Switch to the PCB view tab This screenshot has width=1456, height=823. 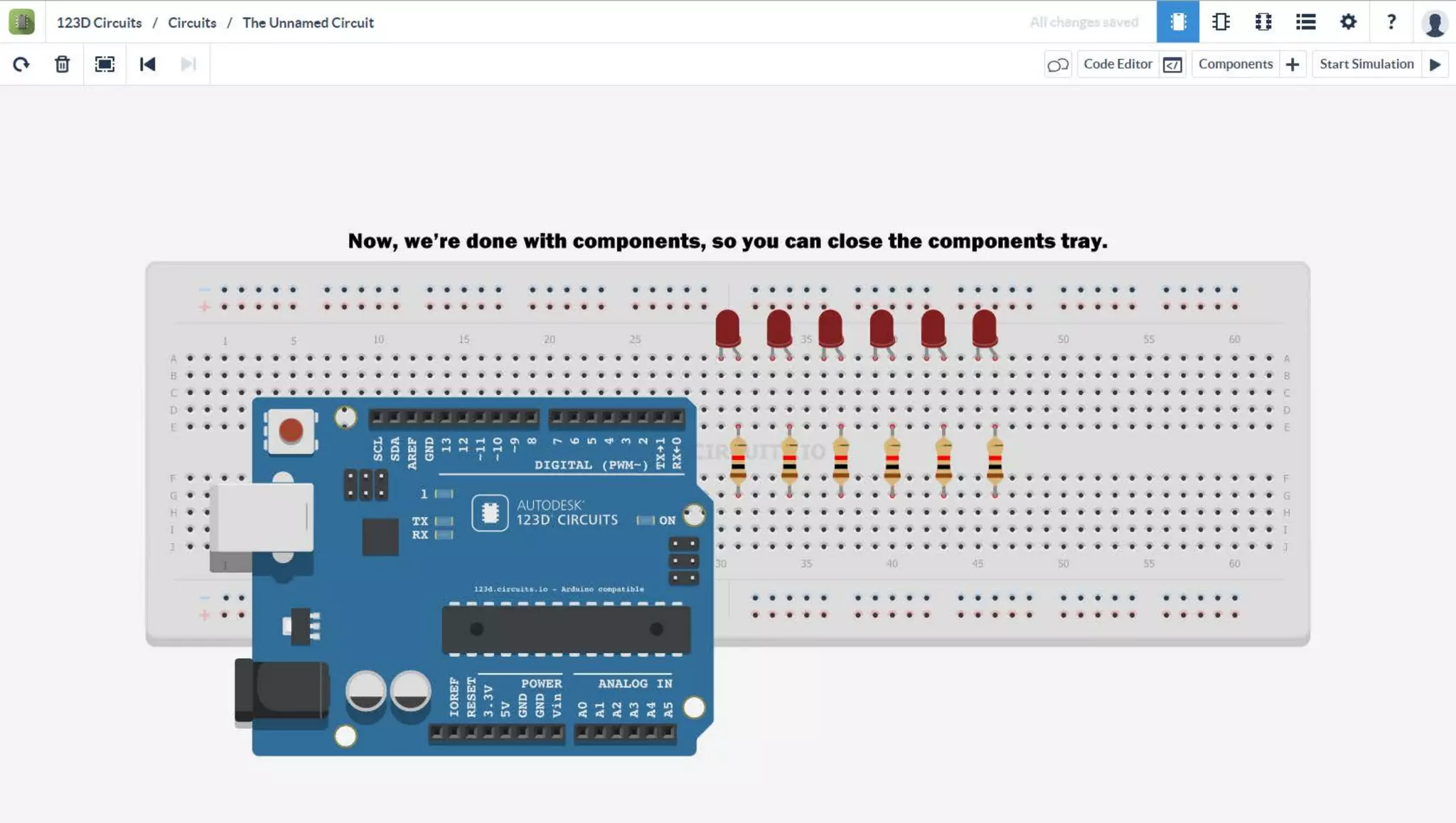(x=1263, y=22)
